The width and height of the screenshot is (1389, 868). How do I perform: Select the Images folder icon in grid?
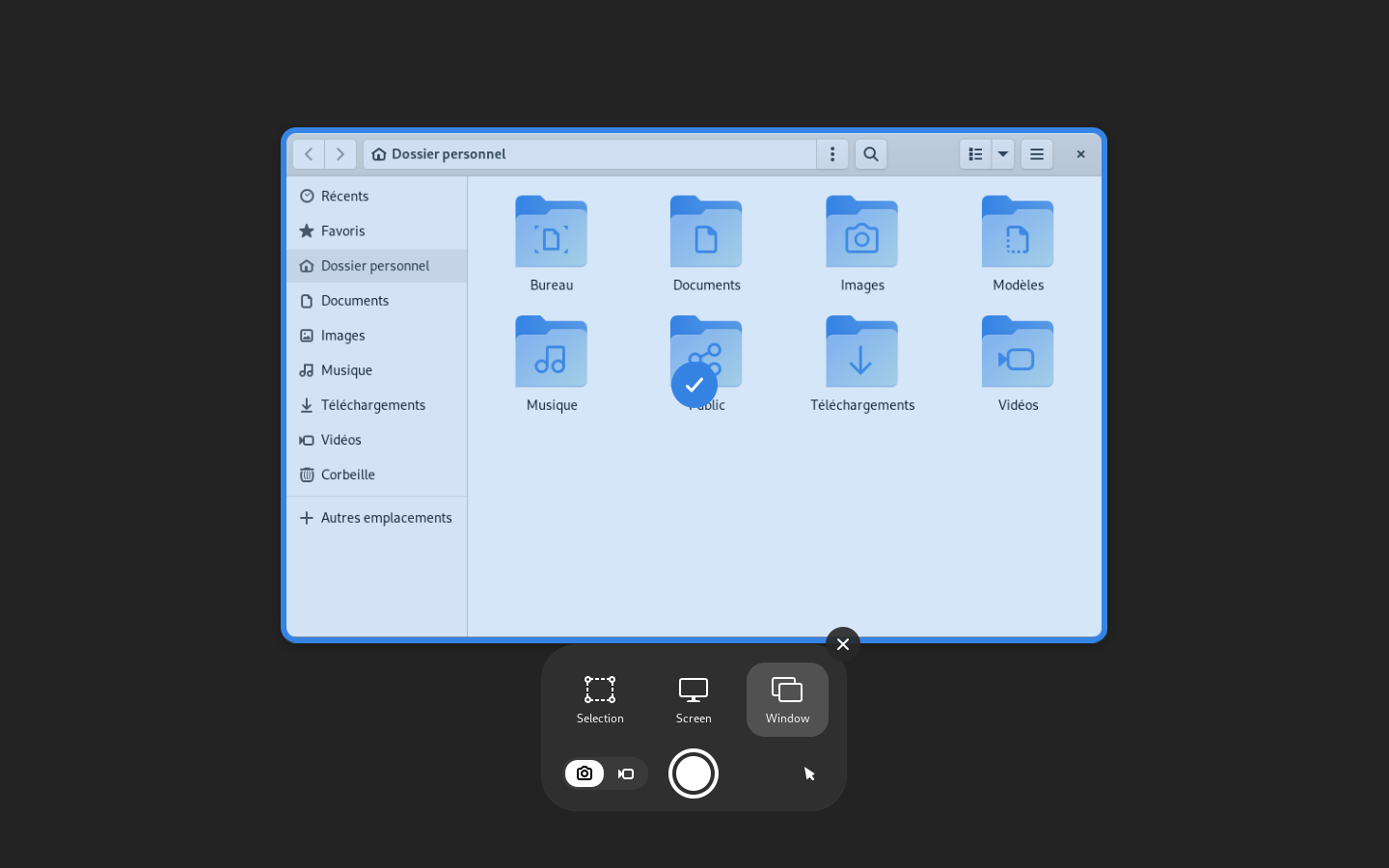tap(861, 231)
